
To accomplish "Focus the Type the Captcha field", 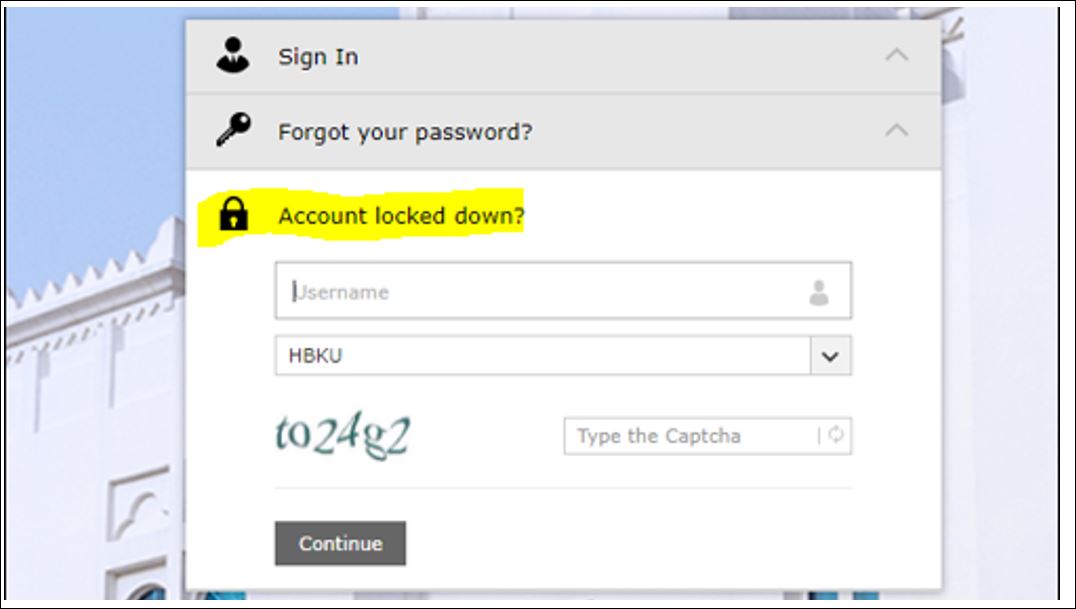I will click(707, 436).
